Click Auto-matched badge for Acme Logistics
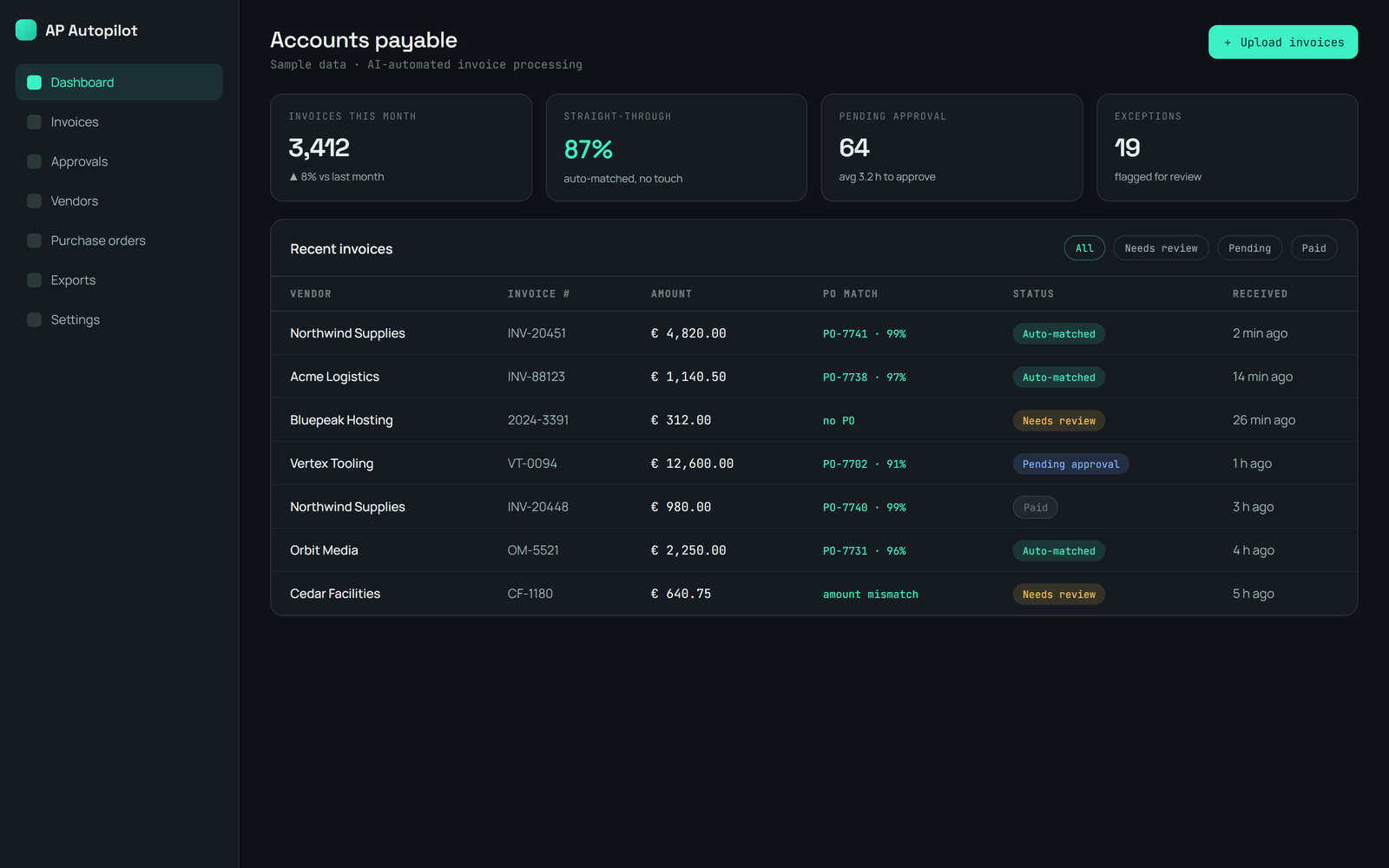The width and height of the screenshot is (1389, 868). (x=1059, y=378)
